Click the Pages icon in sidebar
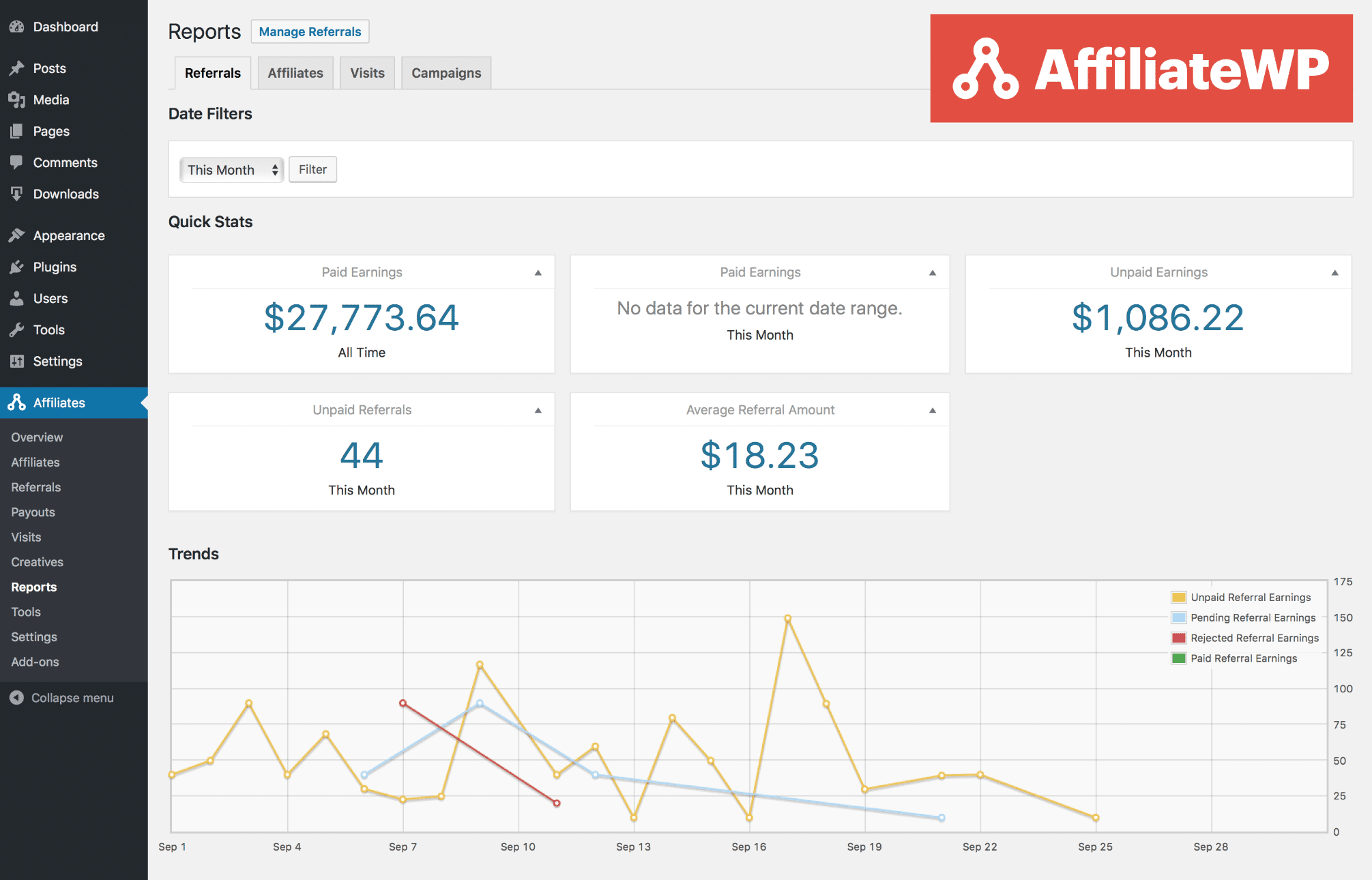This screenshot has height=880, width=1372. 16,131
